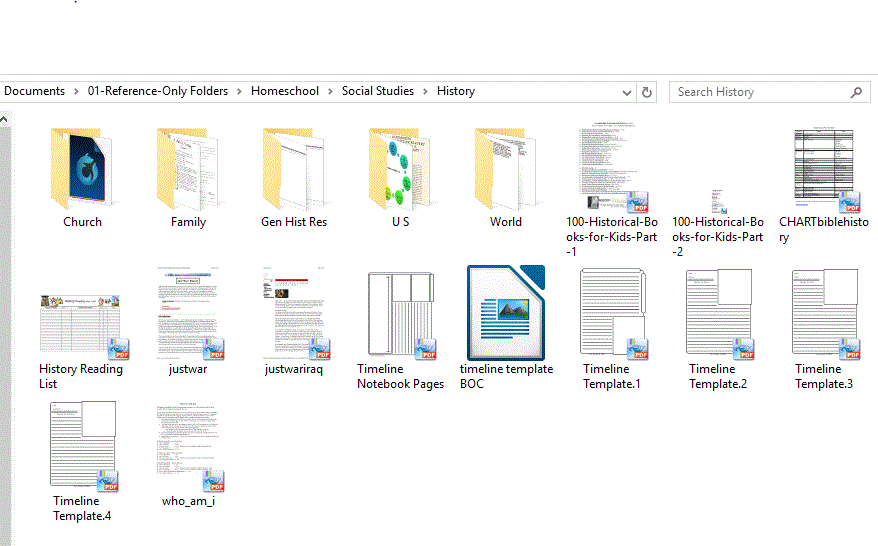Click the scroll up arrow on left pane
This screenshot has height=546, width=878.
pos(4,120)
